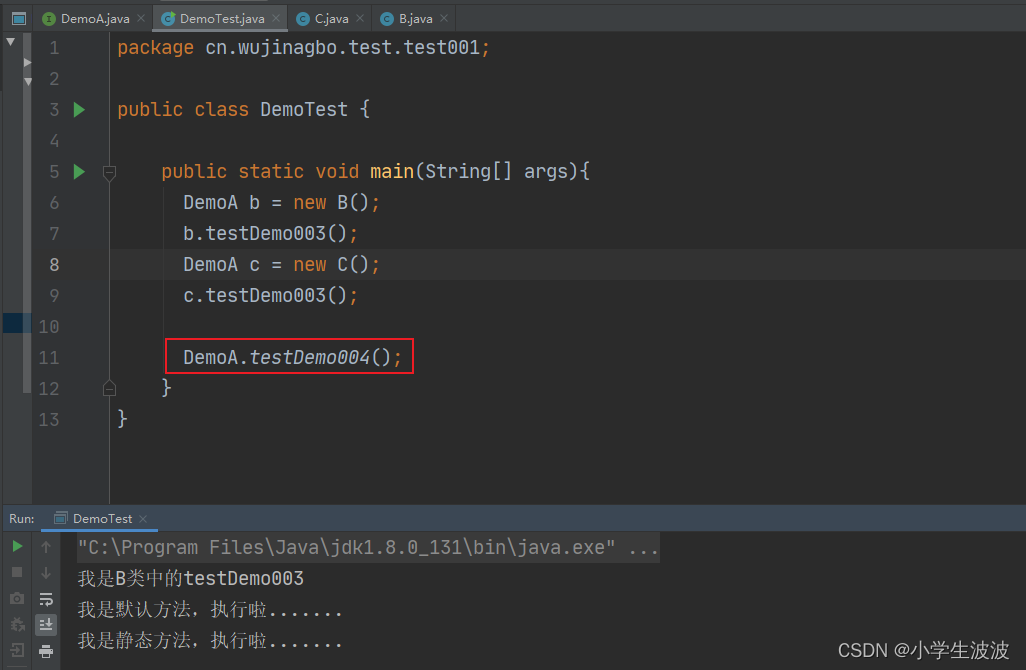Click the lower down triangle in left strip
The height and width of the screenshot is (670, 1026).
click(x=27, y=82)
